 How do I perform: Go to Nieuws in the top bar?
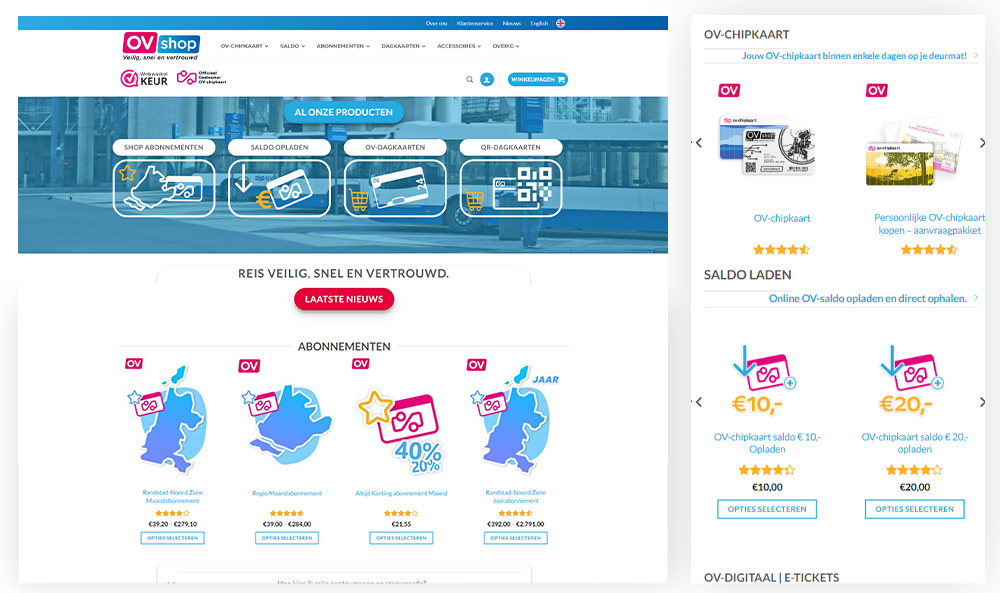[512, 23]
